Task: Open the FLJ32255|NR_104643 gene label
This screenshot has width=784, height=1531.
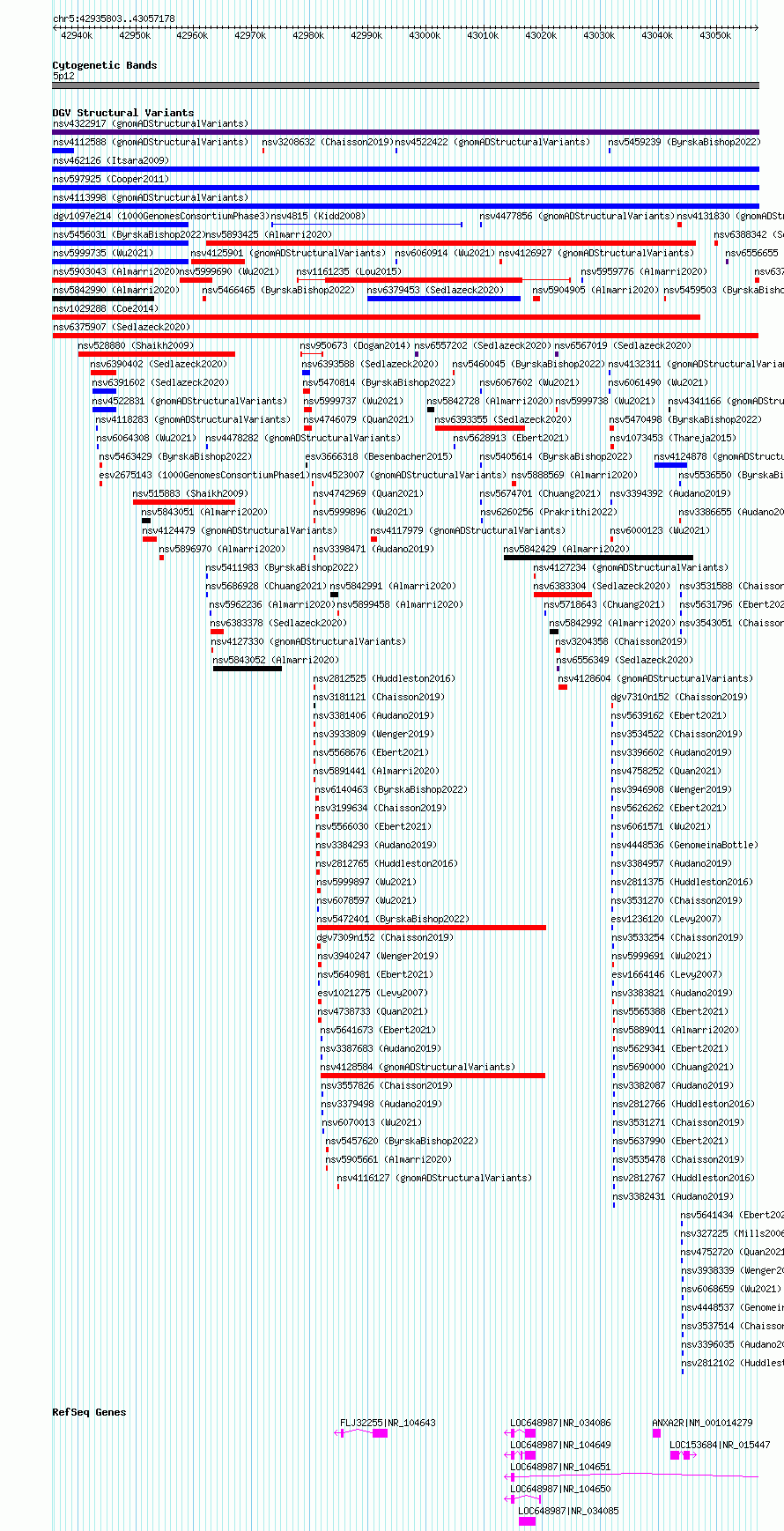Action: tap(388, 1423)
